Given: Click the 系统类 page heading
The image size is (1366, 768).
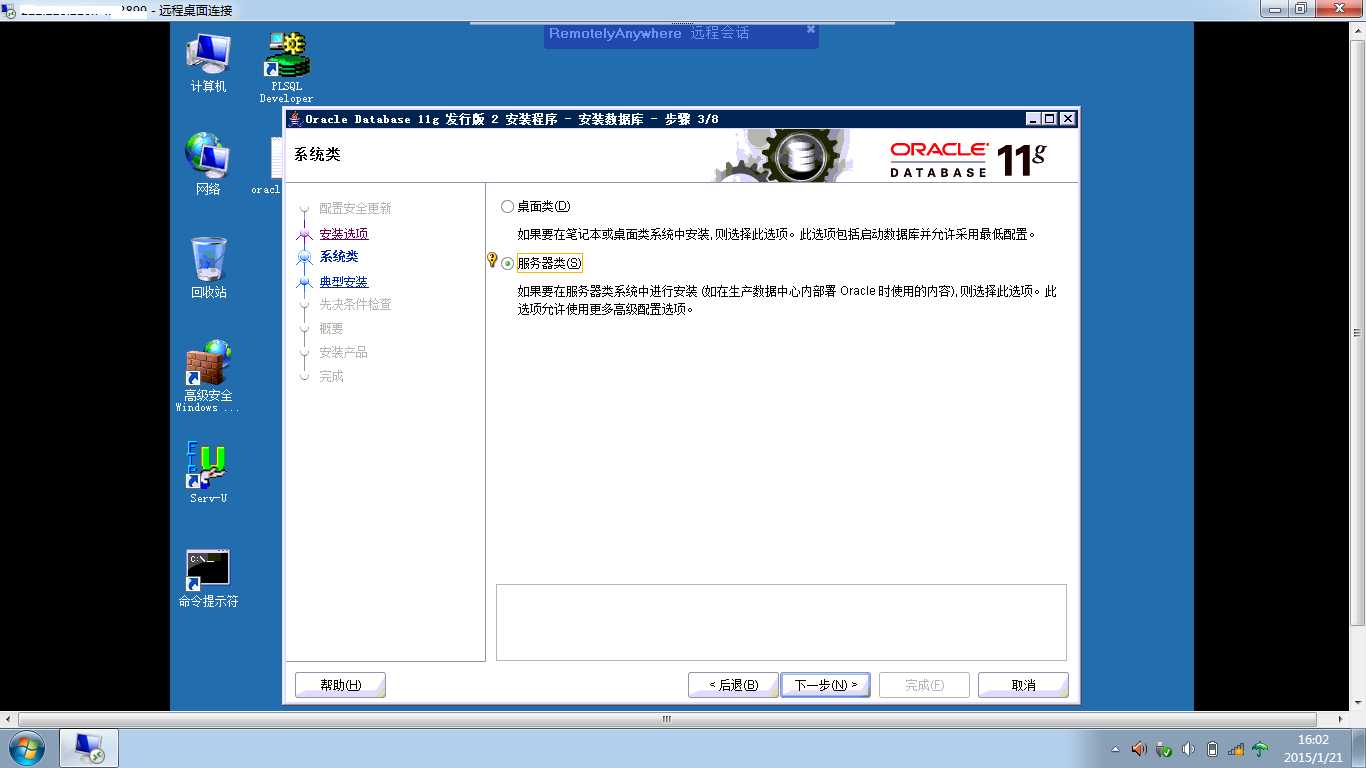Looking at the screenshot, I should (x=317, y=155).
